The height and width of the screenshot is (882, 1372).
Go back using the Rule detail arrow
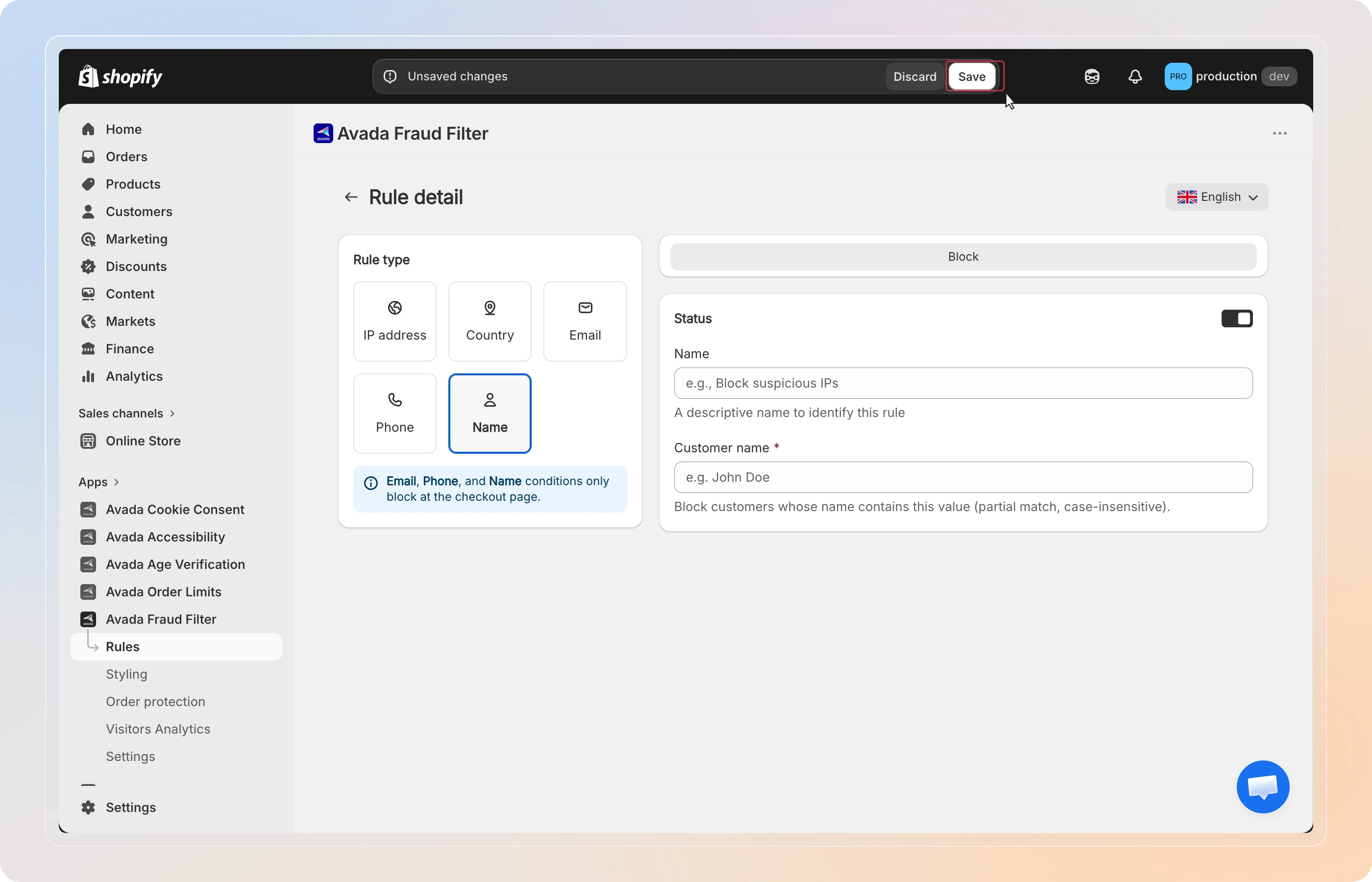(351, 197)
